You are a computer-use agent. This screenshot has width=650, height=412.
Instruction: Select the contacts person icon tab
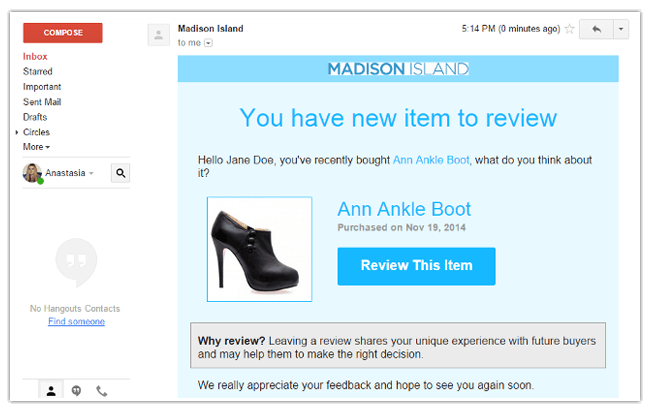pyautogui.click(x=51, y=390)
